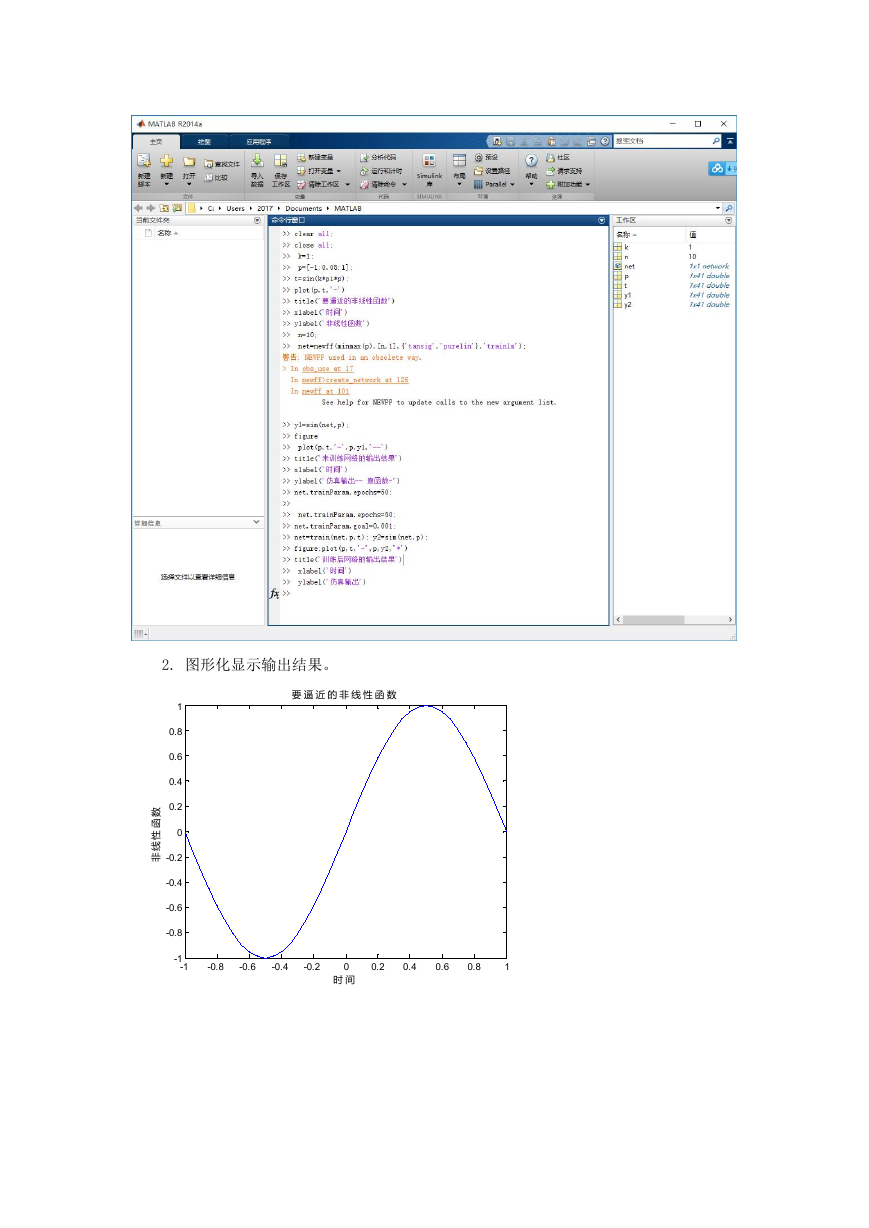The width and height of the screenshot is (869, 1228).
Task: Click the Layout (布局) icon
Action: [x=459, y=160]
